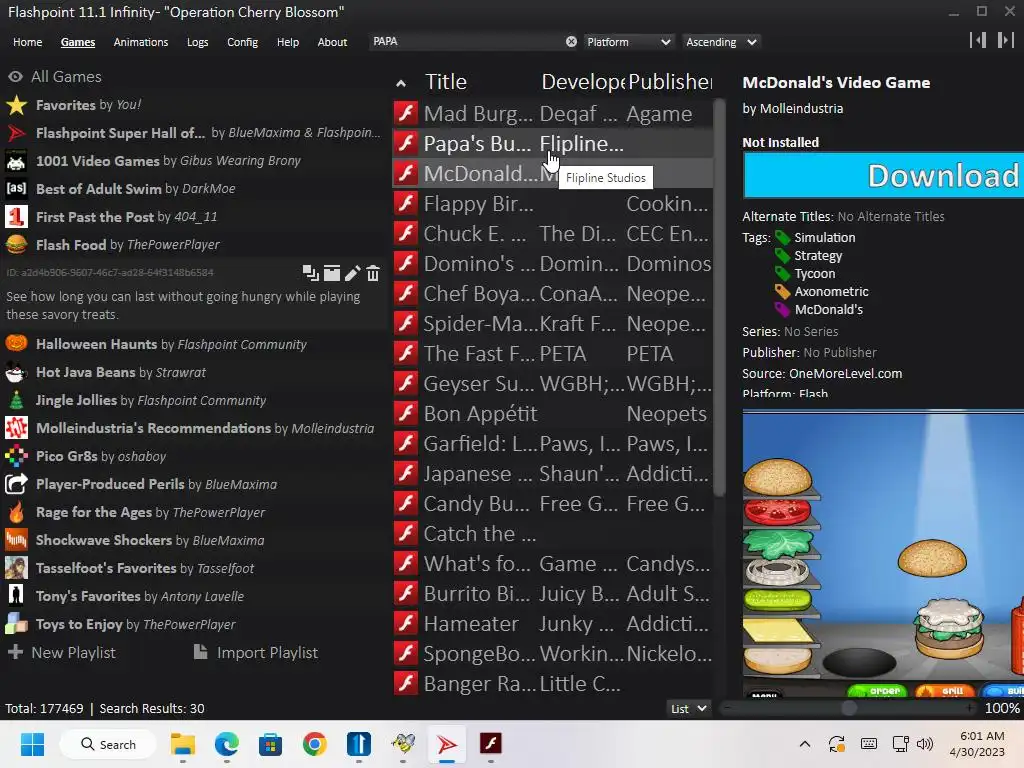Screen dimensions: 1024x768
Task: Click the taskbar Search box
Action: tap(108, 744)
